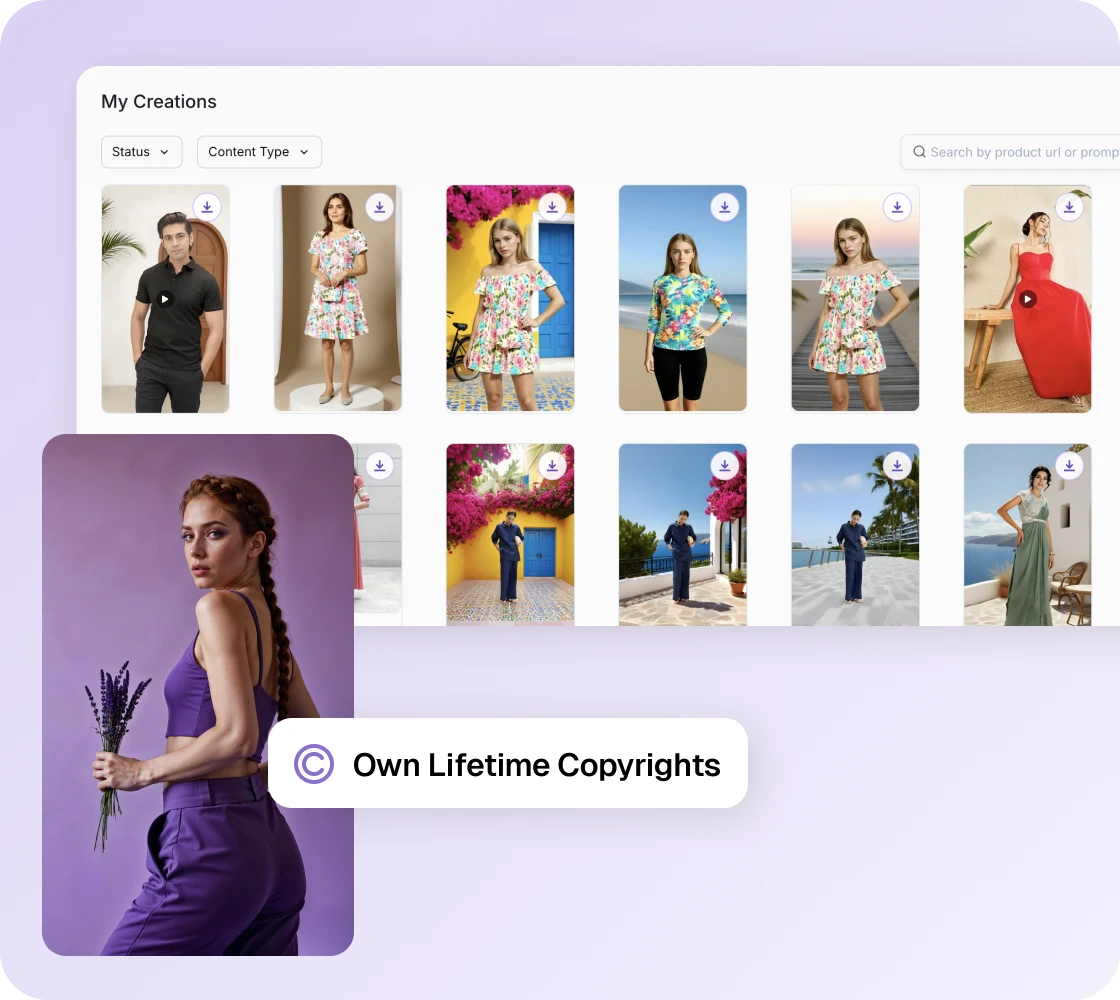This screenshot has height=1000, width=1120.
Task: Play the man in black polo video
Action: pos(165,299)
